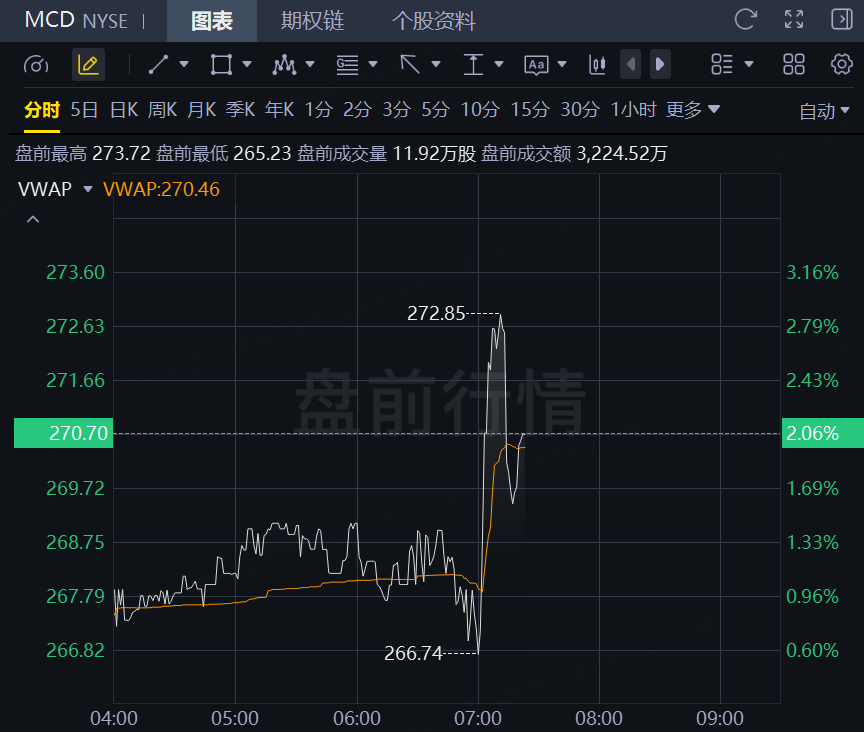Expand rectangle shape tool options

click(x=247, y=64)
